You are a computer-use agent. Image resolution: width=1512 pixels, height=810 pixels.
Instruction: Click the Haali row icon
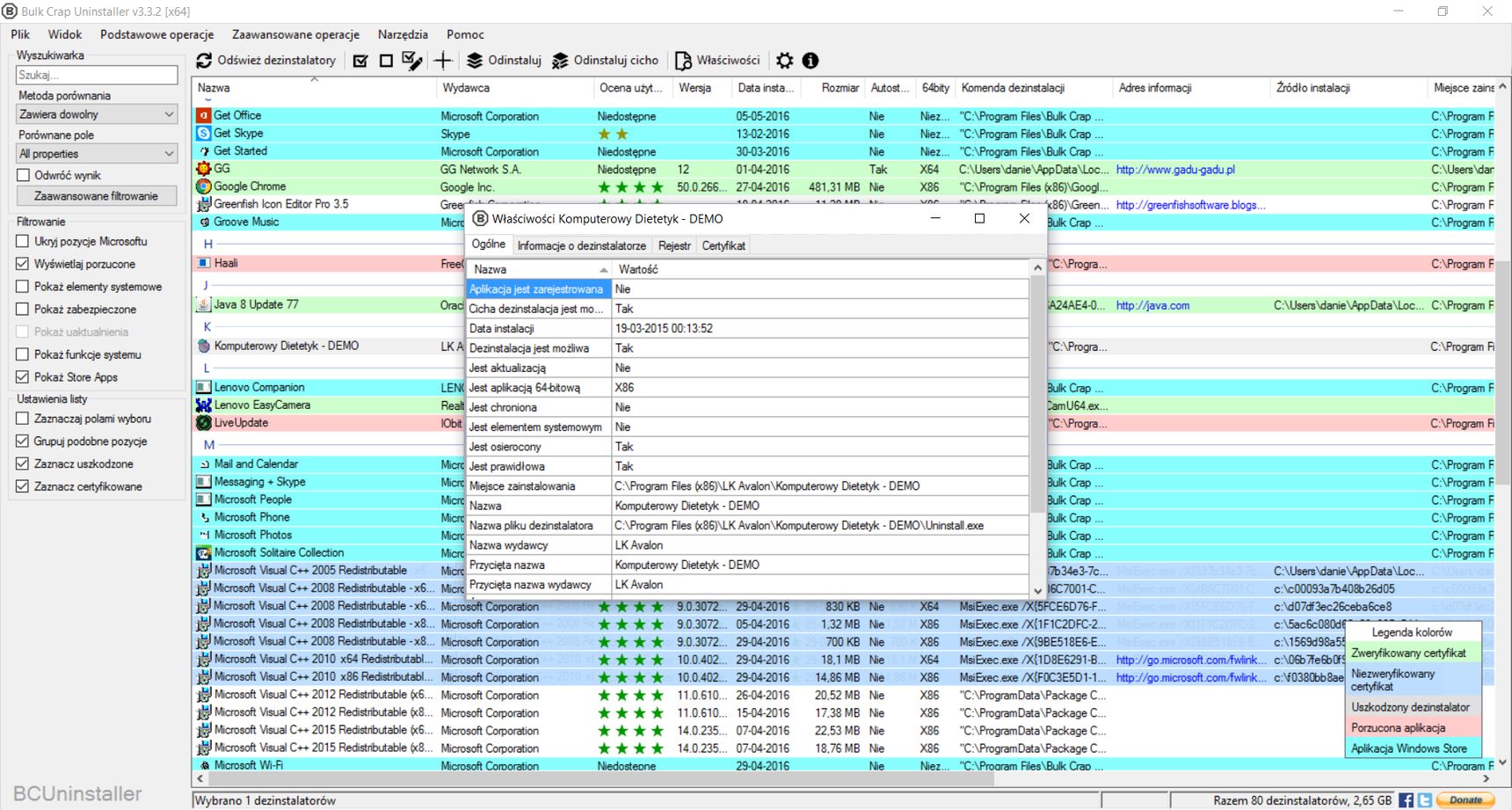[204, 263]
